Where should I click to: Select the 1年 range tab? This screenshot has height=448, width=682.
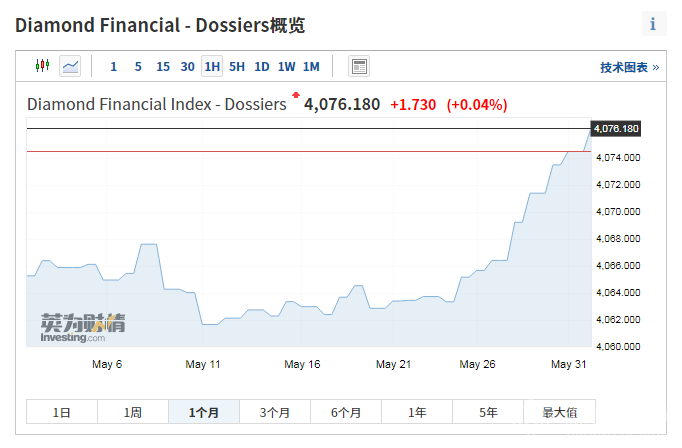point(417,412)
